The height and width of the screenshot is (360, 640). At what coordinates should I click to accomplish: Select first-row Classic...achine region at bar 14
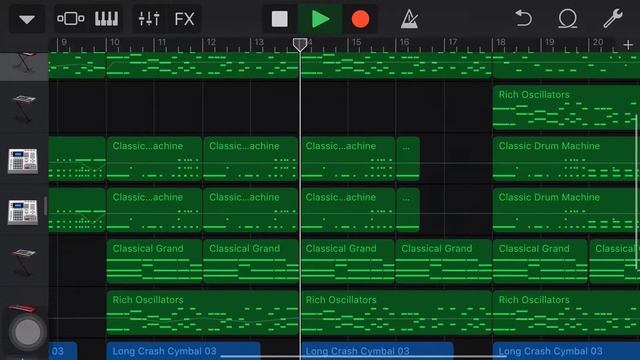pyautogui.click(x=347, y=159)
